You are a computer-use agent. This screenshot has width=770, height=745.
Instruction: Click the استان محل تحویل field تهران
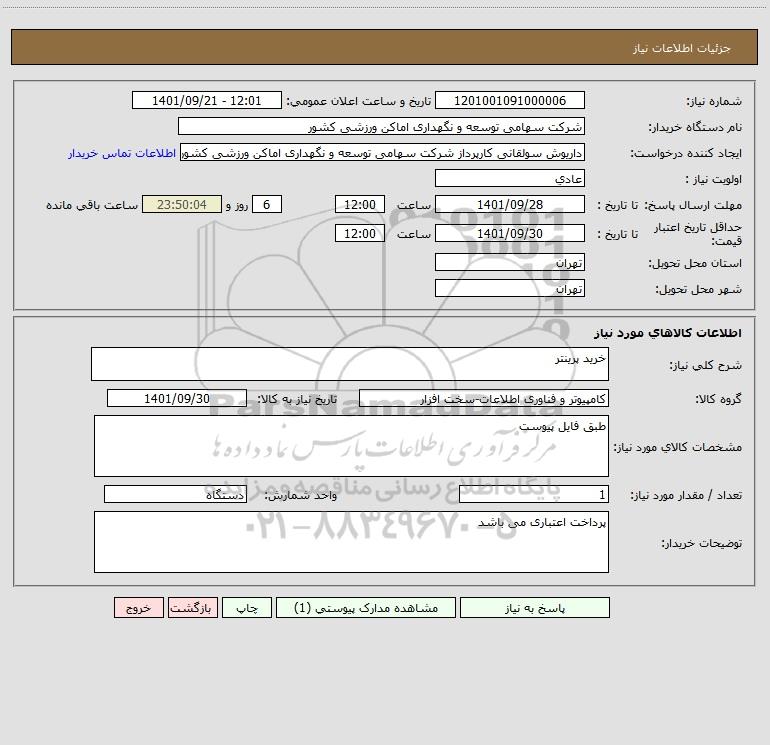tap(510, 262)
